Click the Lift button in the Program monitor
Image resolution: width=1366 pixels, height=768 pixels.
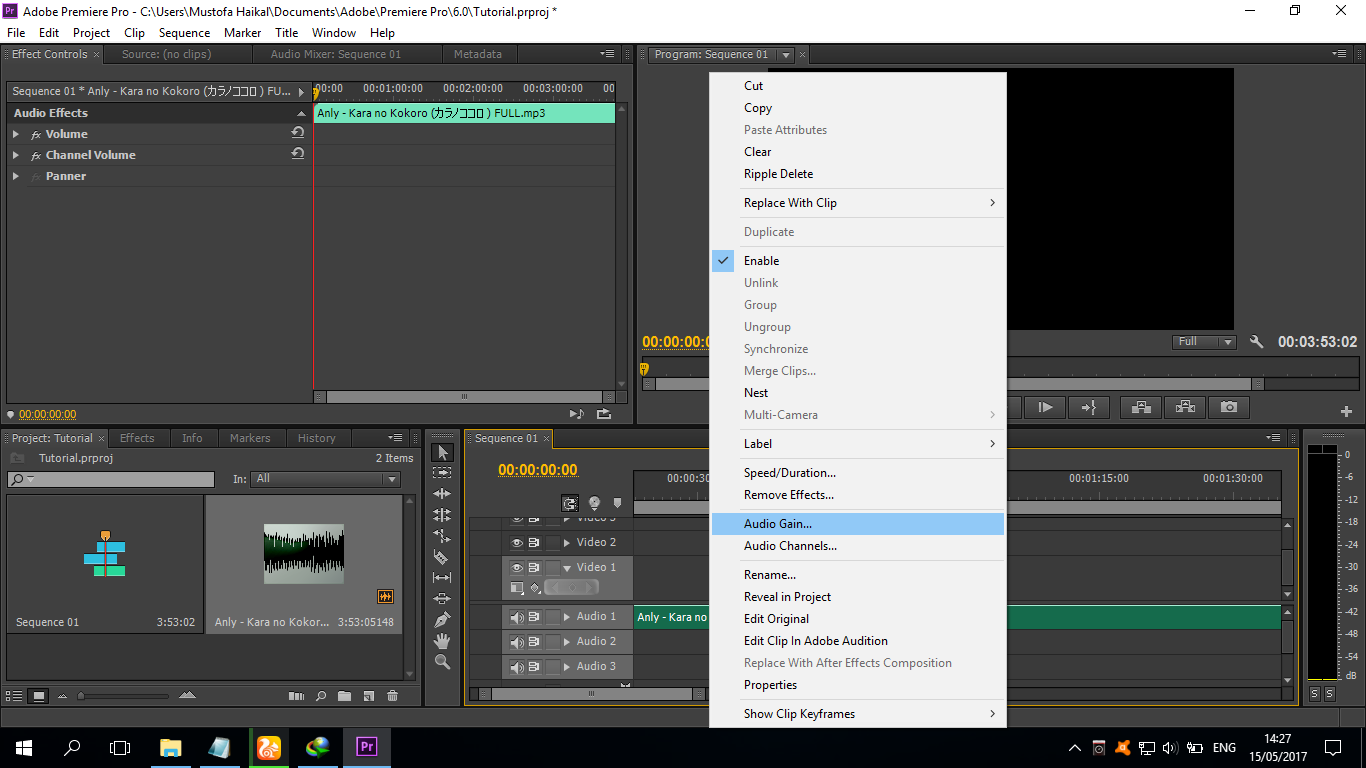pyautogui.click(x=1140, y=407)
